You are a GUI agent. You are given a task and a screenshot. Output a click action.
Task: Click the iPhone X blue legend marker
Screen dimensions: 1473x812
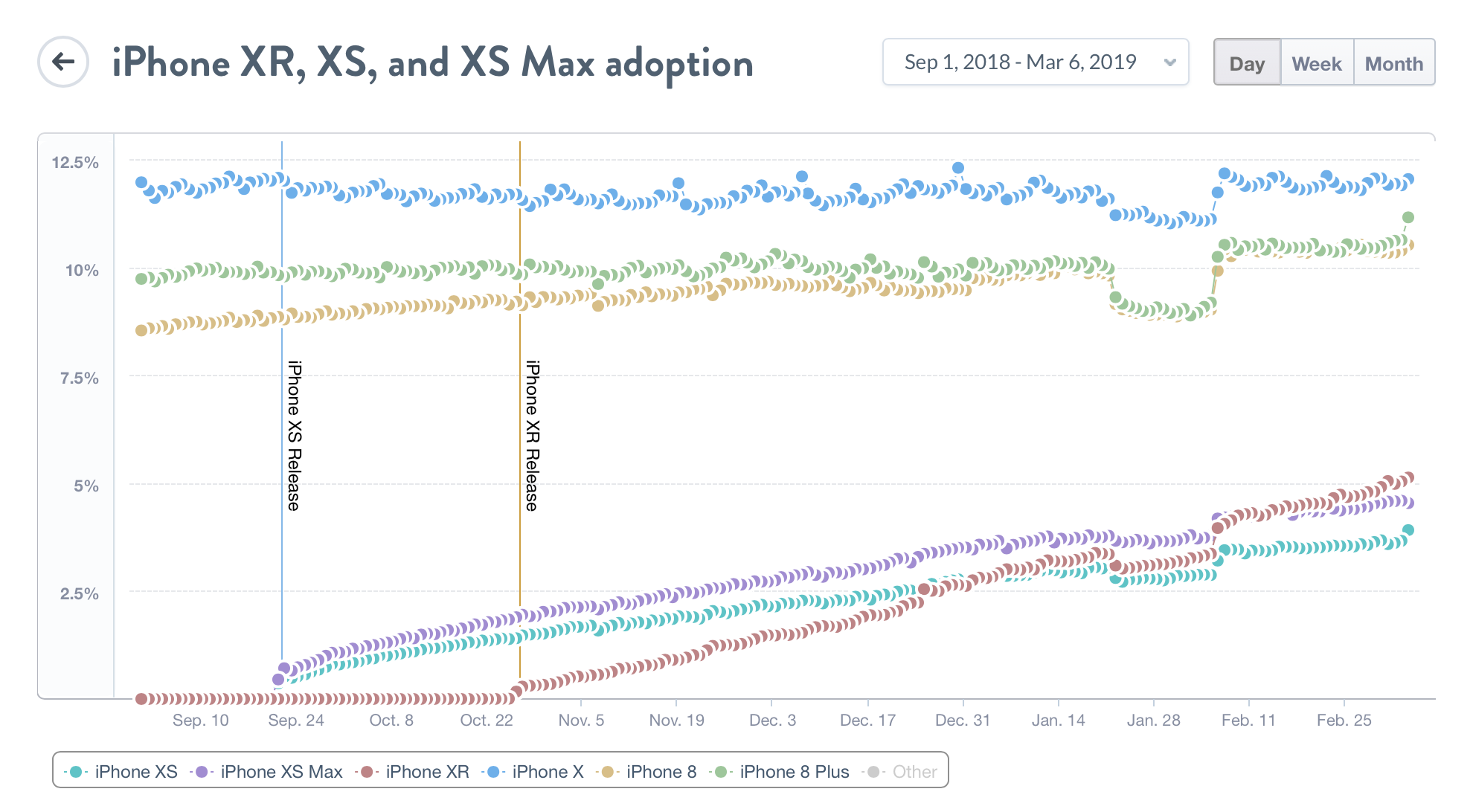pyautogui.click(x=493, y=772)
